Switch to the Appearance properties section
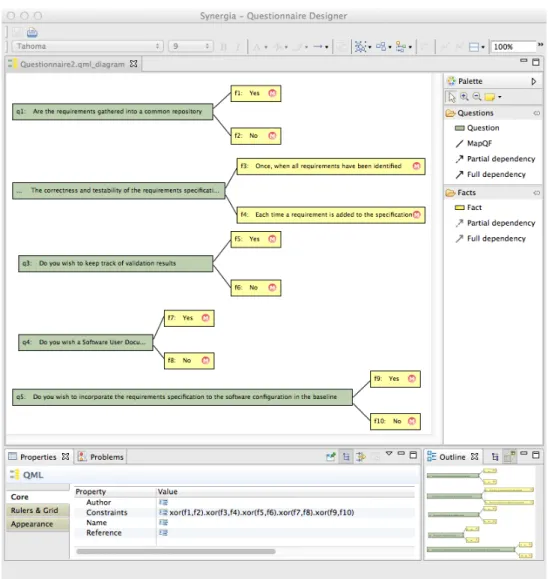This screenshot has height=579, width=549. 38,524
